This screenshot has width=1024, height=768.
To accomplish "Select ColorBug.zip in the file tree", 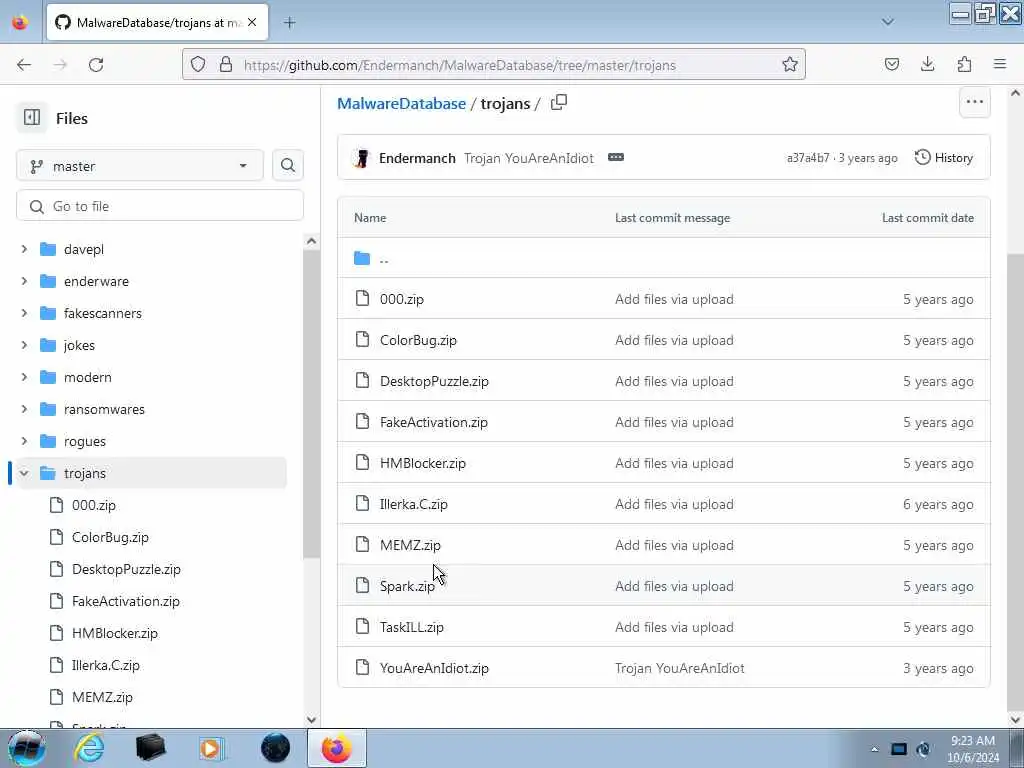I will tap(110, 537).
